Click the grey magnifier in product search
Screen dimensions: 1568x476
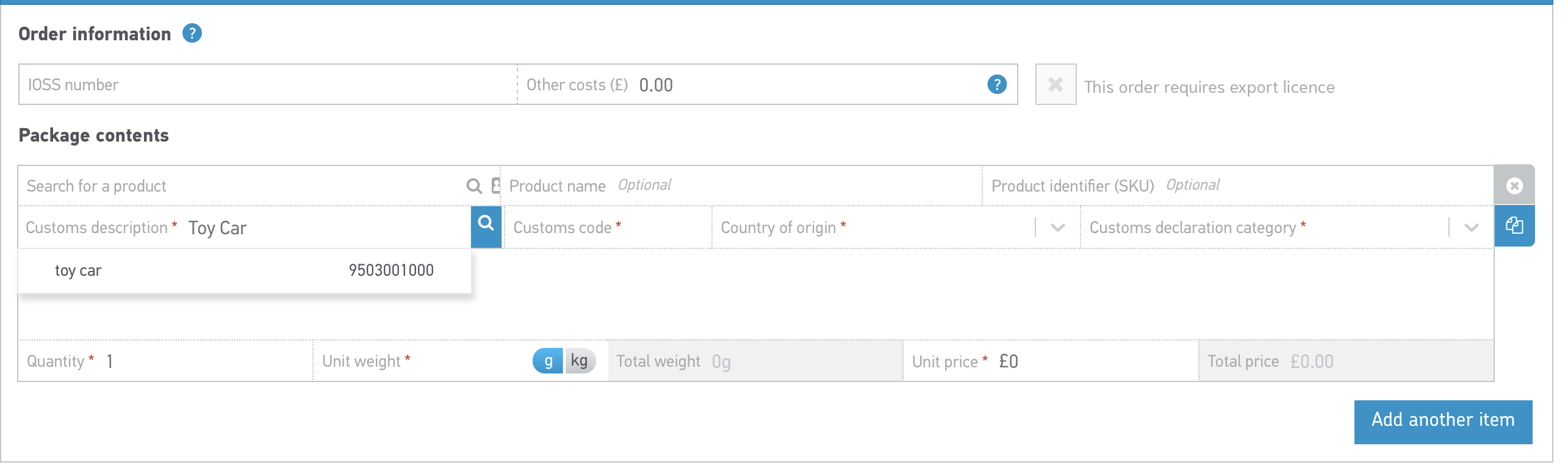(x=473, y=186)
